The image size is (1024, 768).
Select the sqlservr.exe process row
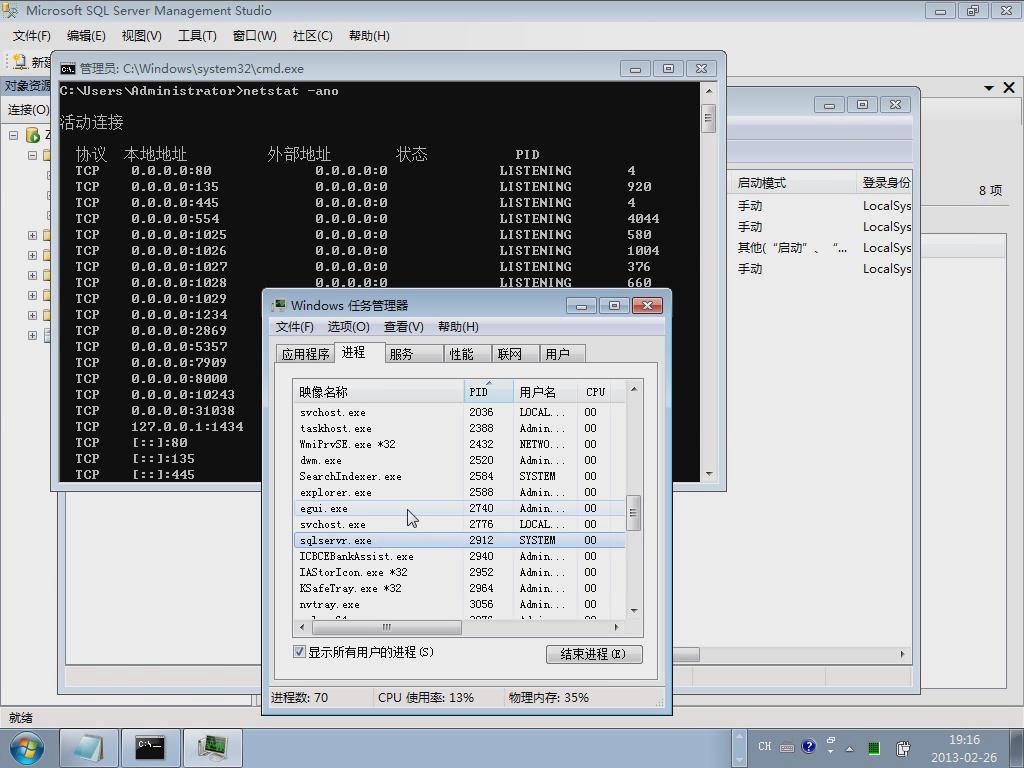pos(460,540)
